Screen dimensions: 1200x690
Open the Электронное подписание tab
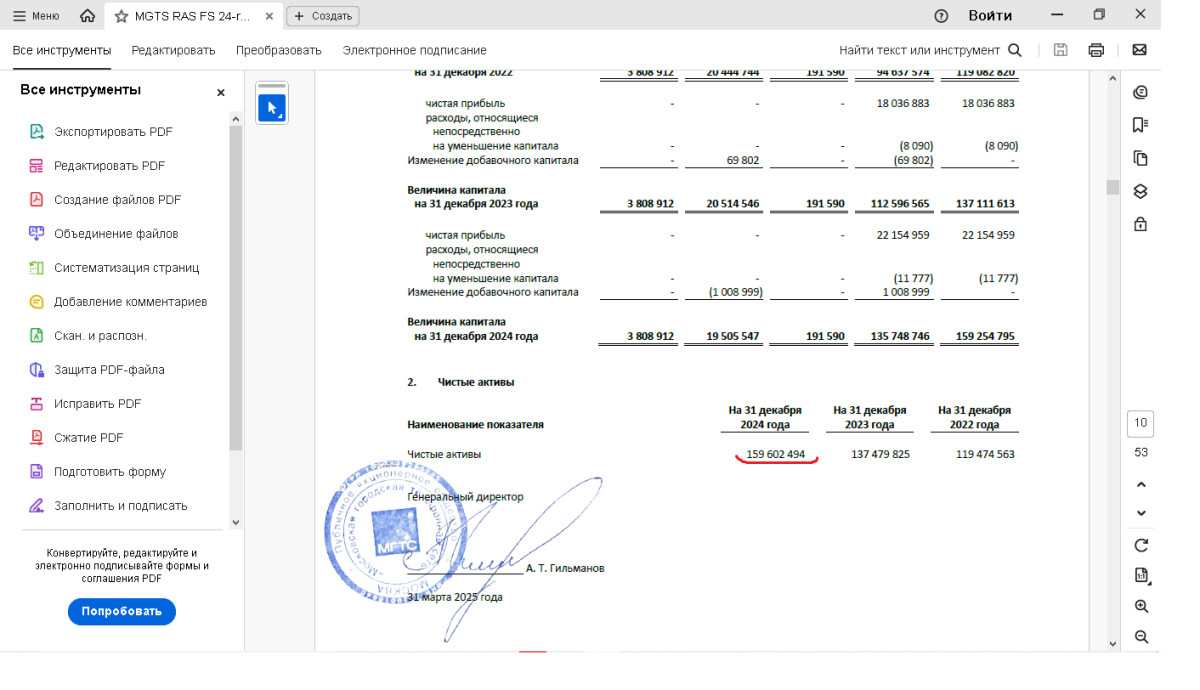coord(414,50)
